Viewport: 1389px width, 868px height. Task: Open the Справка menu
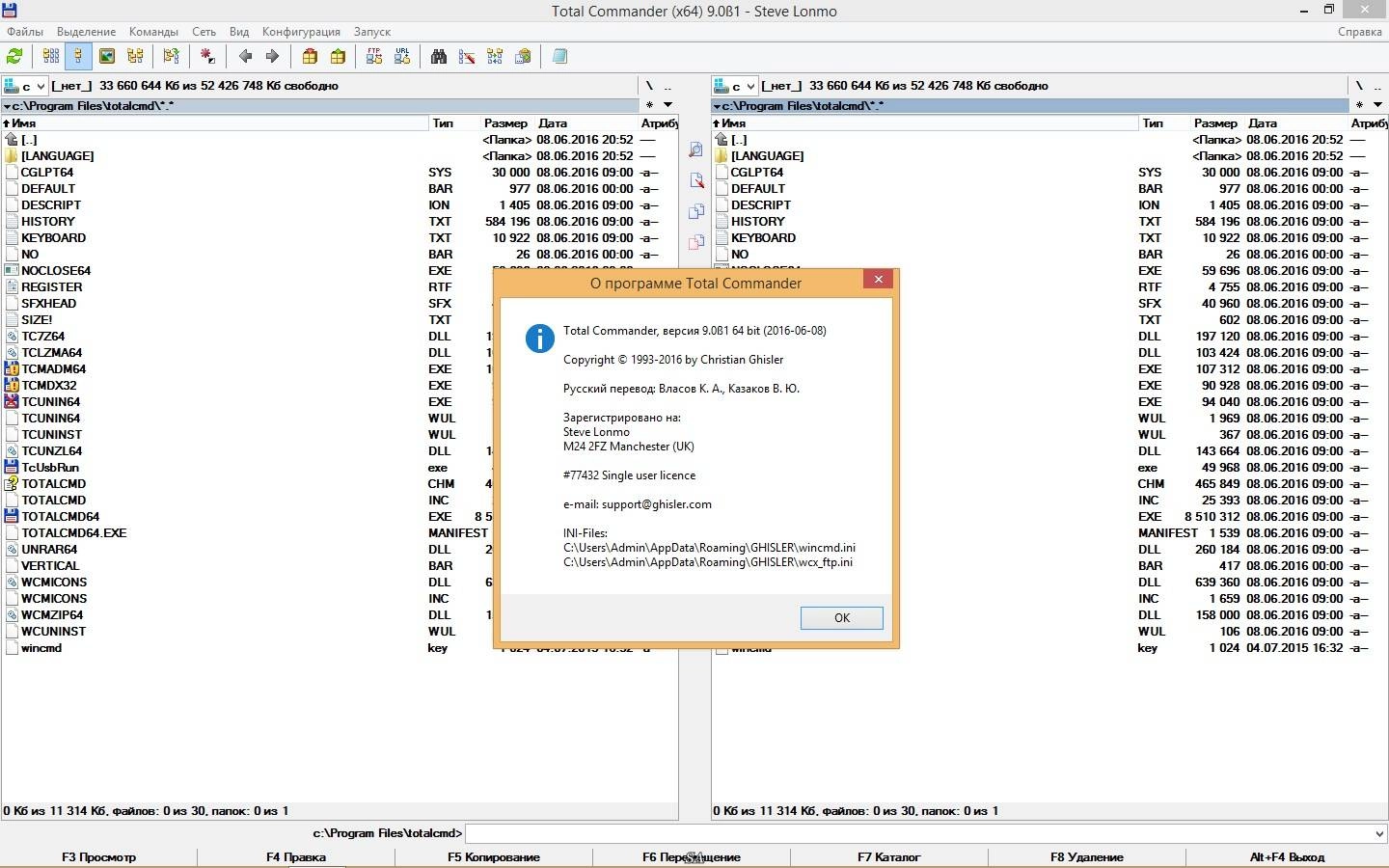[1360, 31]
